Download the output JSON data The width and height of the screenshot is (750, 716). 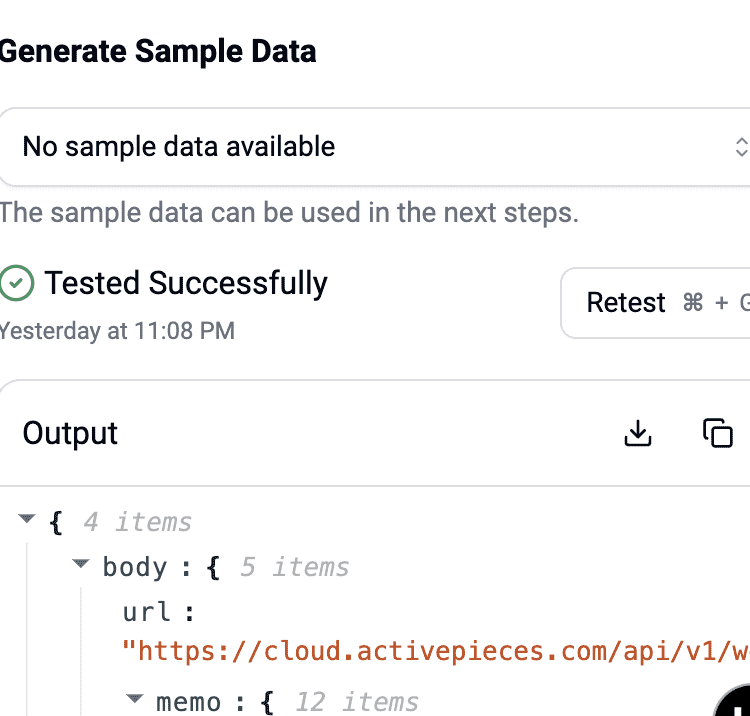coord(638,433)
